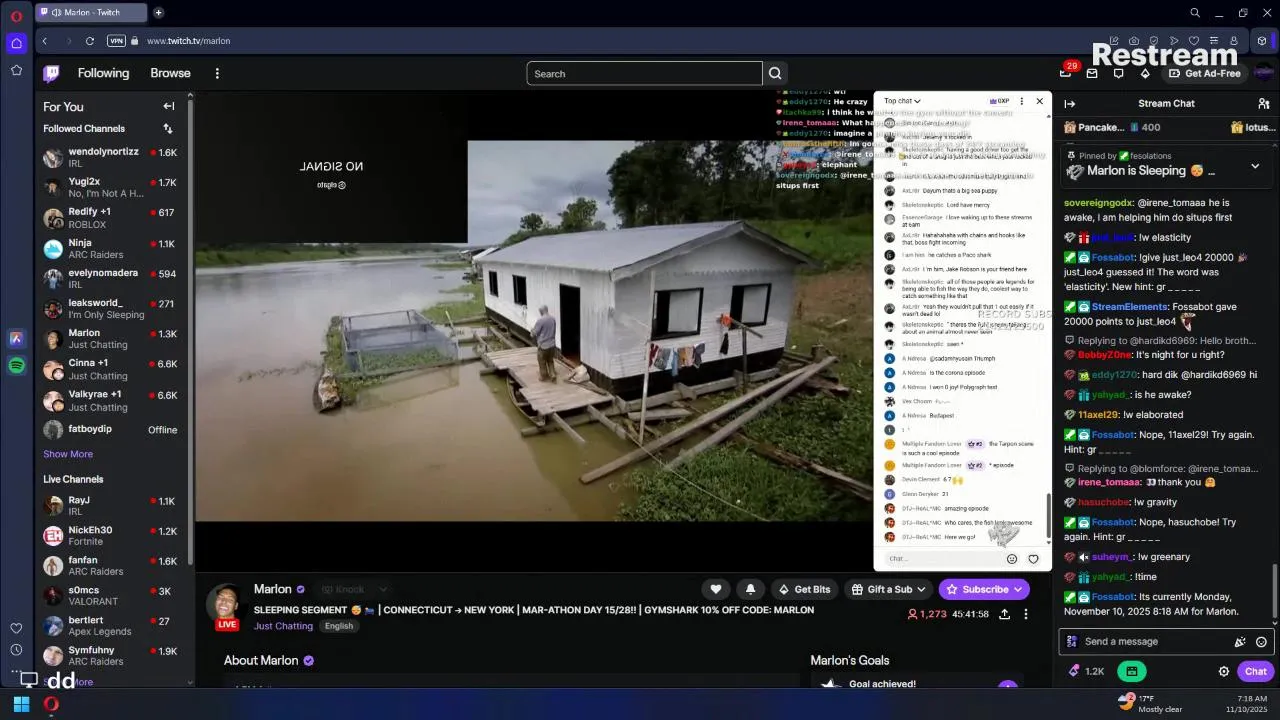
Task: Send message with the Chat button
Action: click(1256, 671)
